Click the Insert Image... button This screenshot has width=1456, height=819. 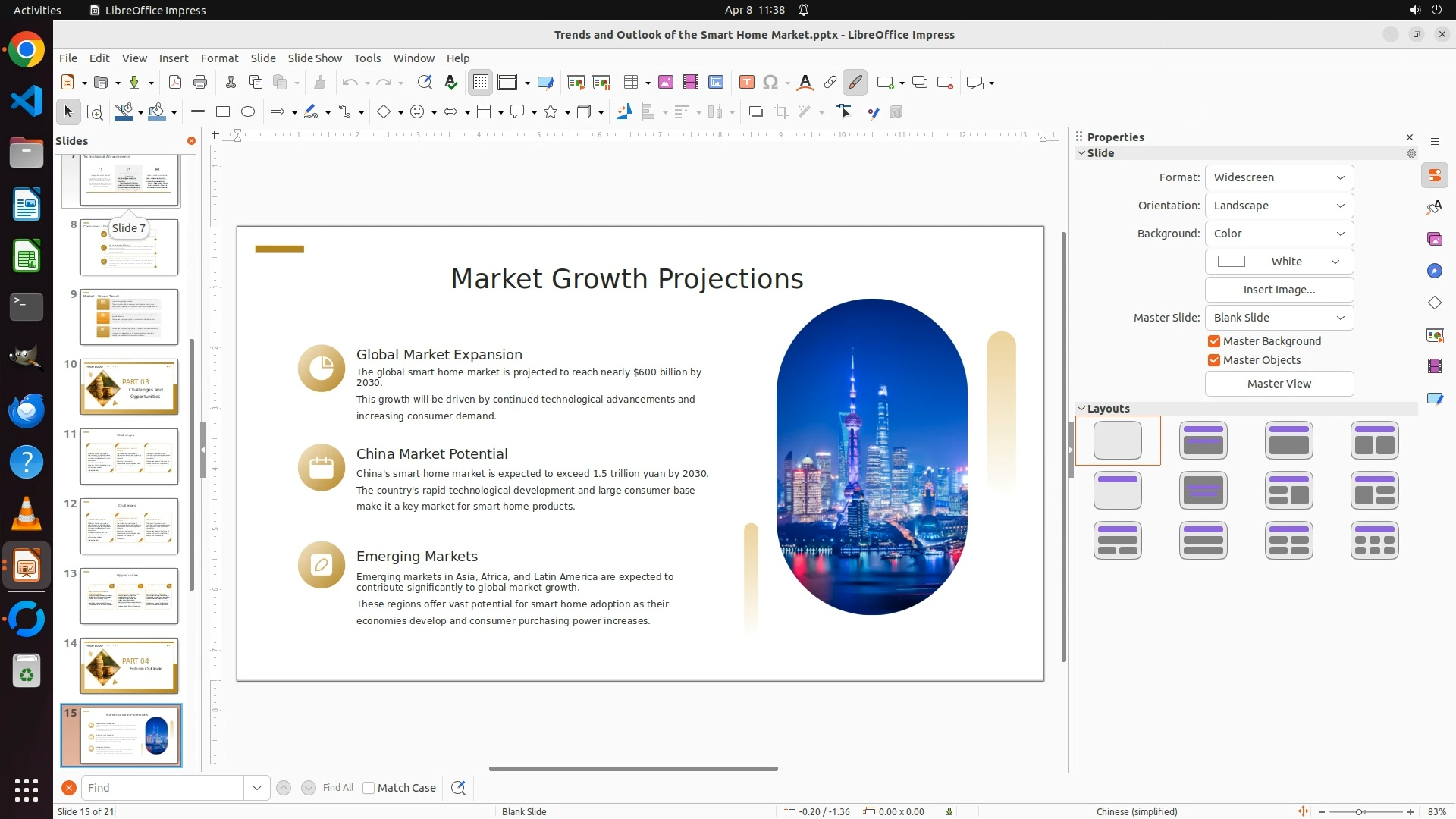(x=1279, y=290)
